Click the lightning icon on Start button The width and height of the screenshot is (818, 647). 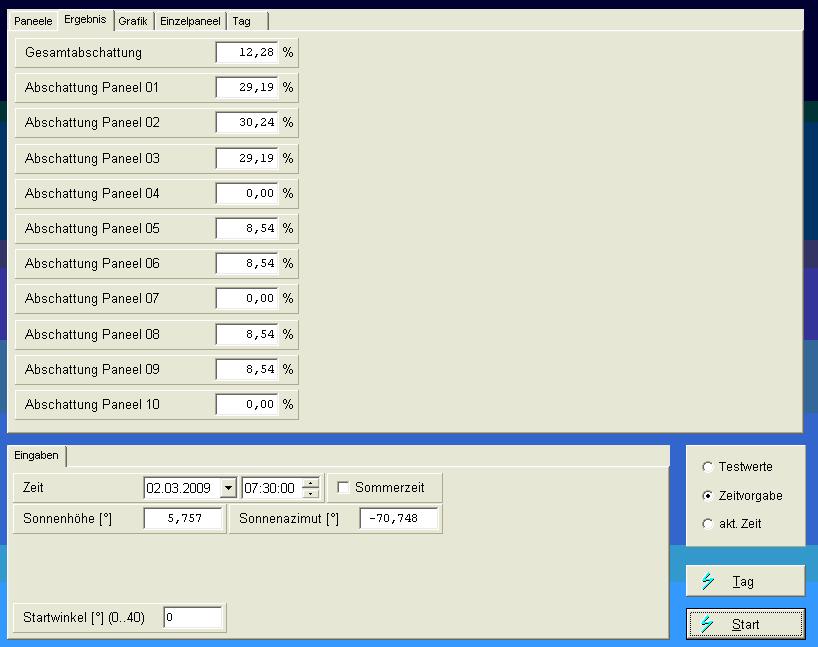(707, 624)
